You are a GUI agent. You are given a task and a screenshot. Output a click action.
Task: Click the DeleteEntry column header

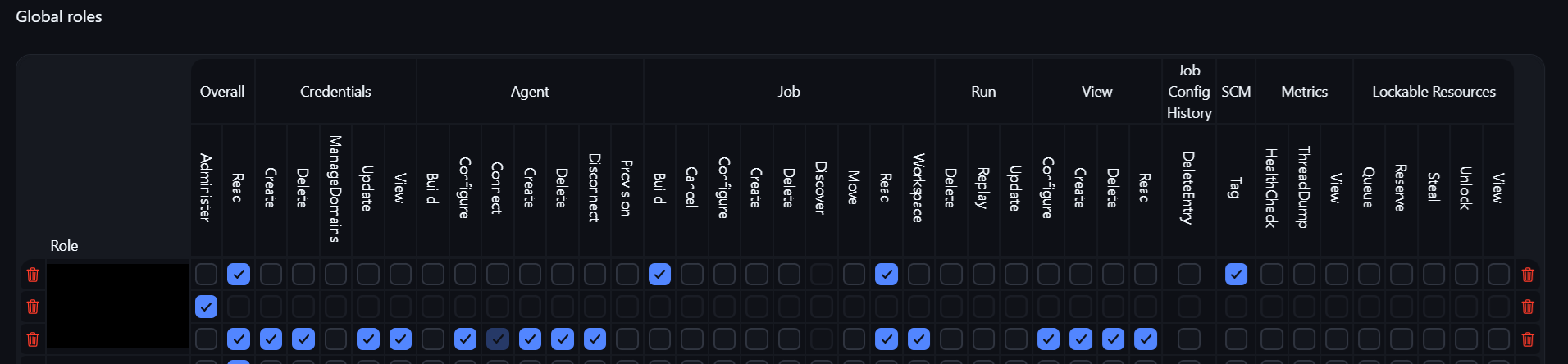[x=1188, y=188]
